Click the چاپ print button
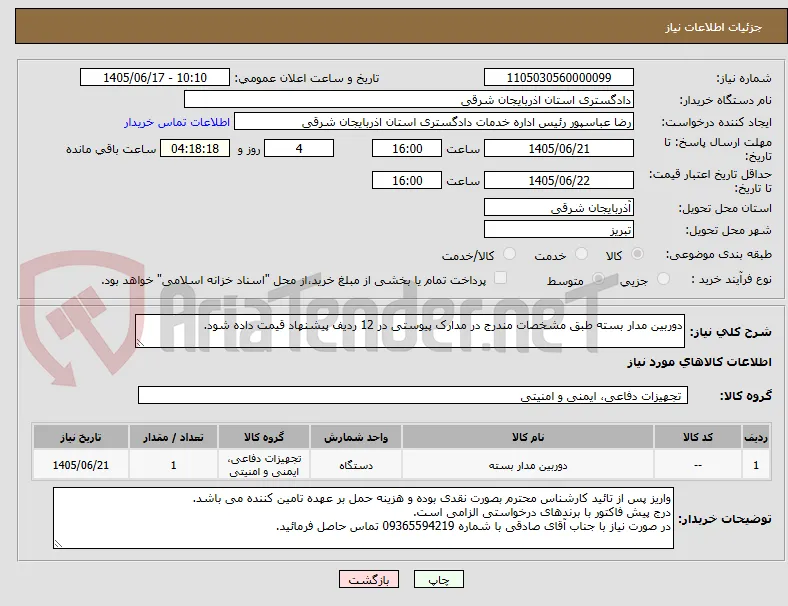This screenshot has width=788, height=606. pyautogui.click(x=438, y=579)
